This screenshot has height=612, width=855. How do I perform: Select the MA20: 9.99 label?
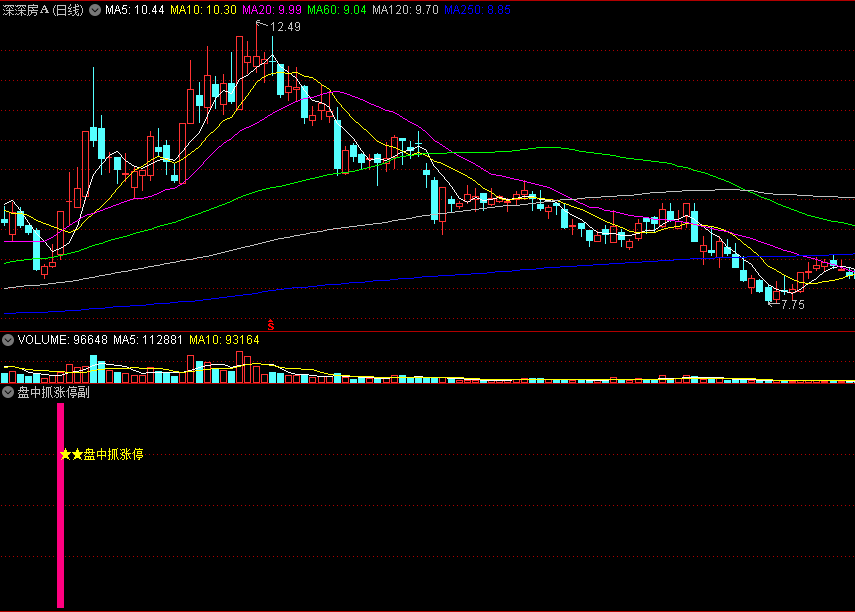point(272,10)
